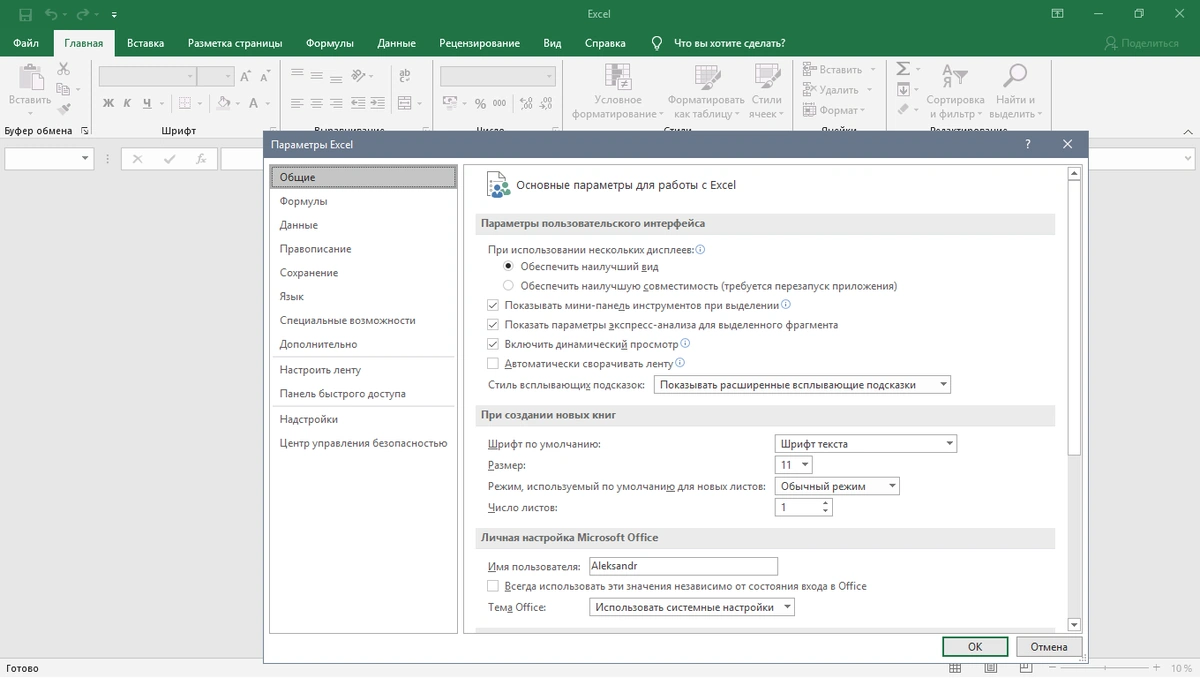
Task: Click the AutoSum sigma icon
Action: 903,69
